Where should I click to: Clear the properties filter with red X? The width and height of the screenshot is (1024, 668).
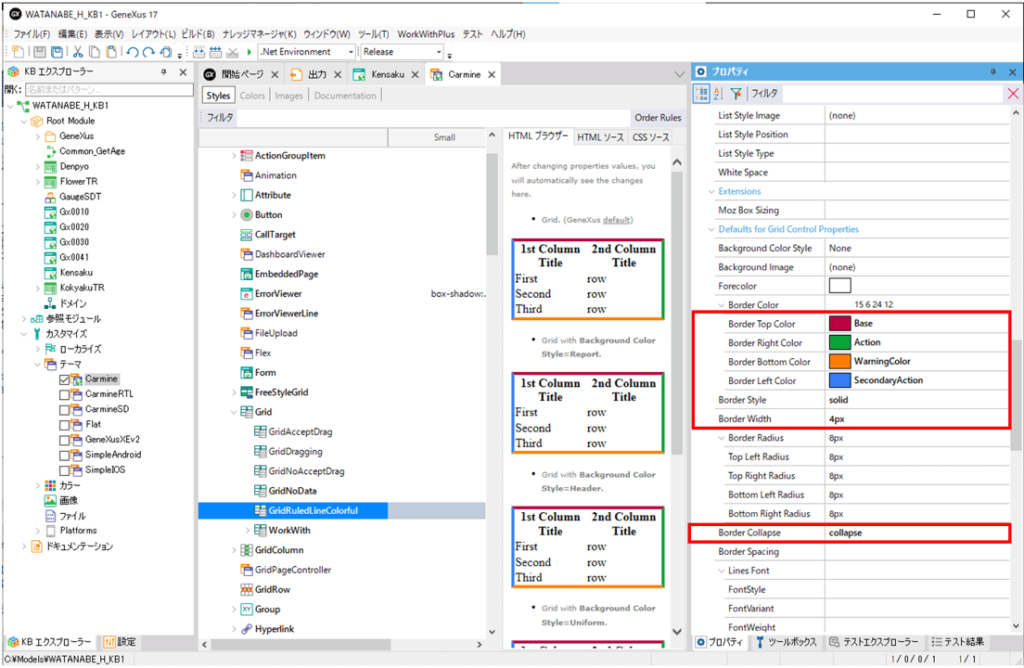1013,94
